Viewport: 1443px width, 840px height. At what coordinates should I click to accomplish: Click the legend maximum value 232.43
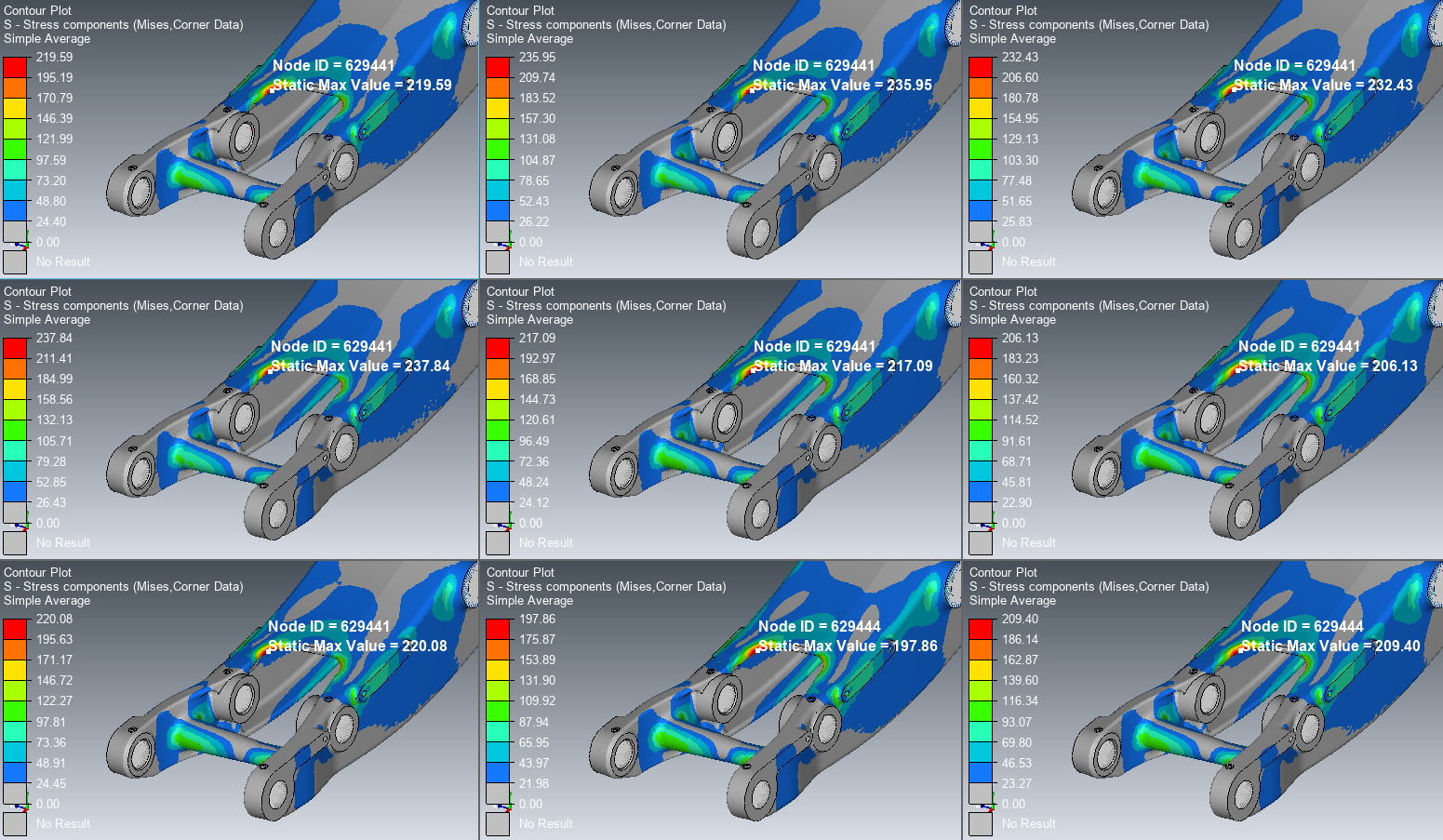point(1020,57)
